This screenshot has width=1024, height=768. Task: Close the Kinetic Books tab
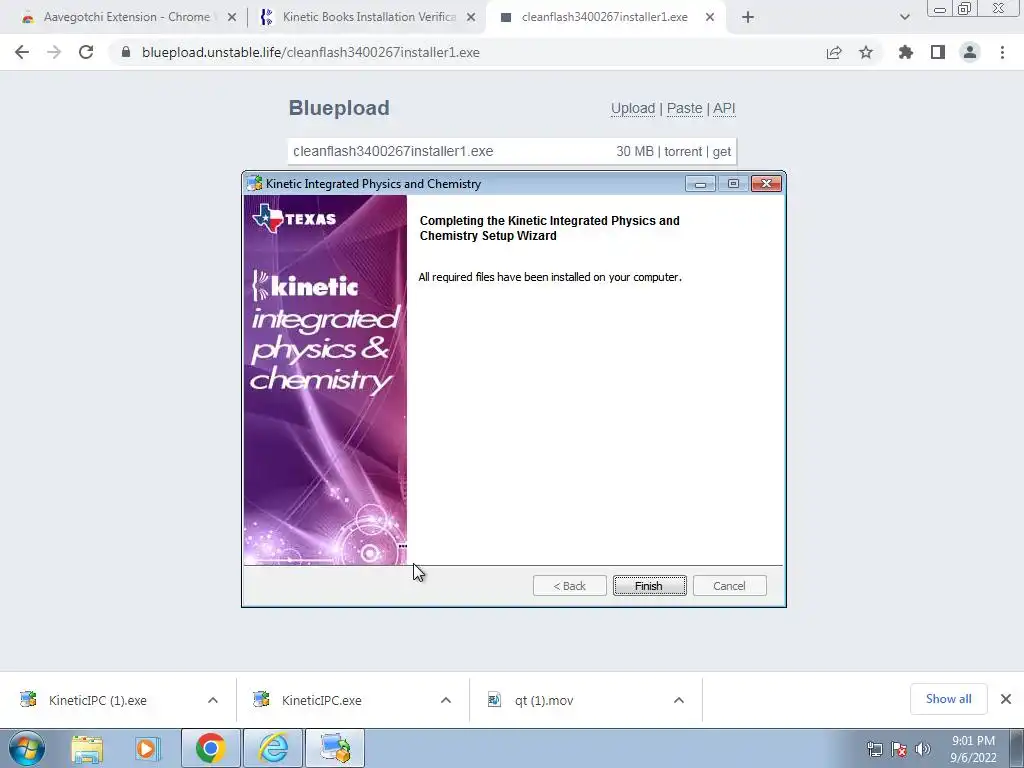tap(471, 18)
